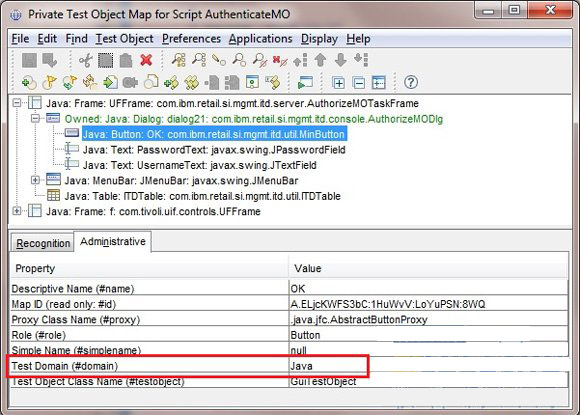This screenshot has width=580, height=415.
Task: Select the ITDTable tree item
Action: (202, 196)
